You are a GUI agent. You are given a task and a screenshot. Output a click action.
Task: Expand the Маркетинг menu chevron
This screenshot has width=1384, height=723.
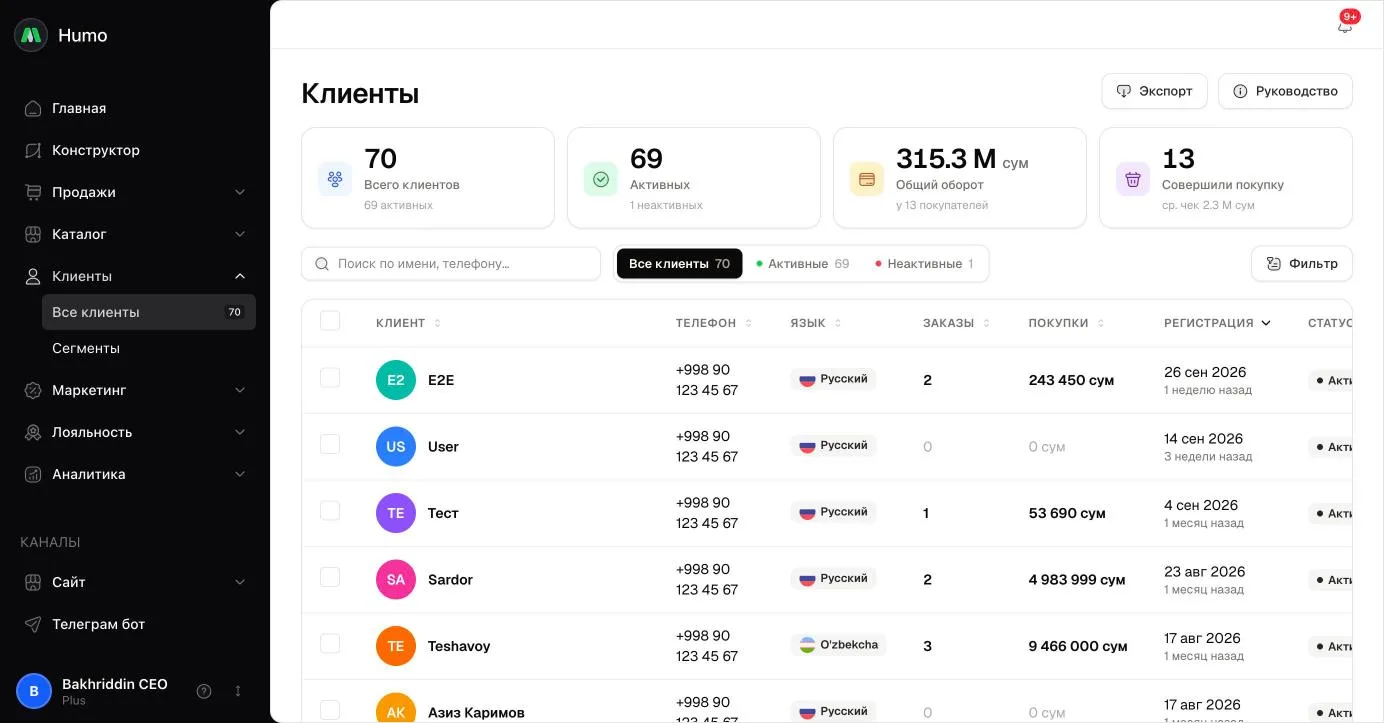pyautogui.click(x=240, y=390)
